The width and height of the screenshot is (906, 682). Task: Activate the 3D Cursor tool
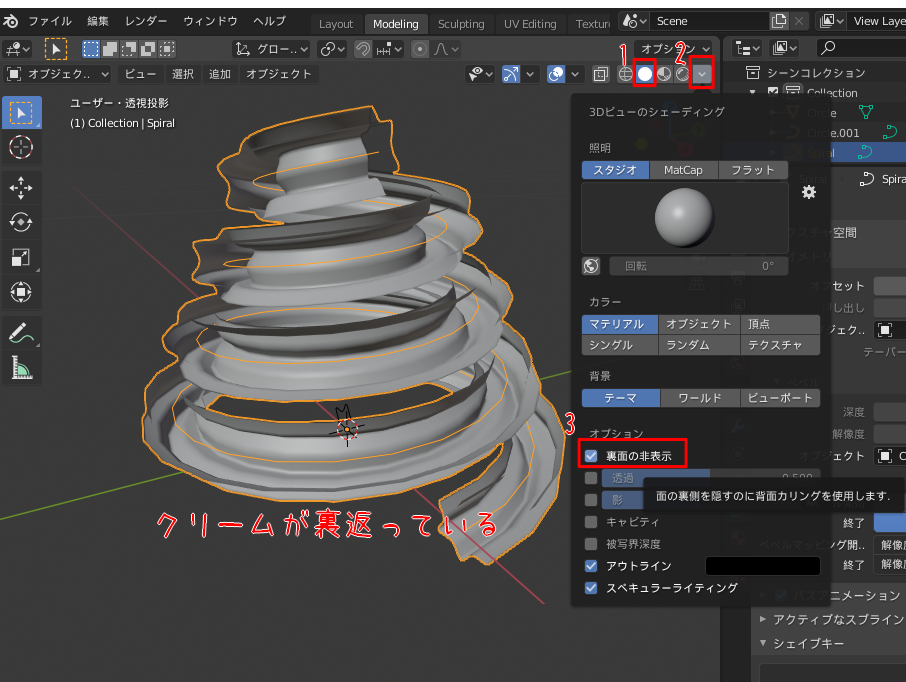21,147
